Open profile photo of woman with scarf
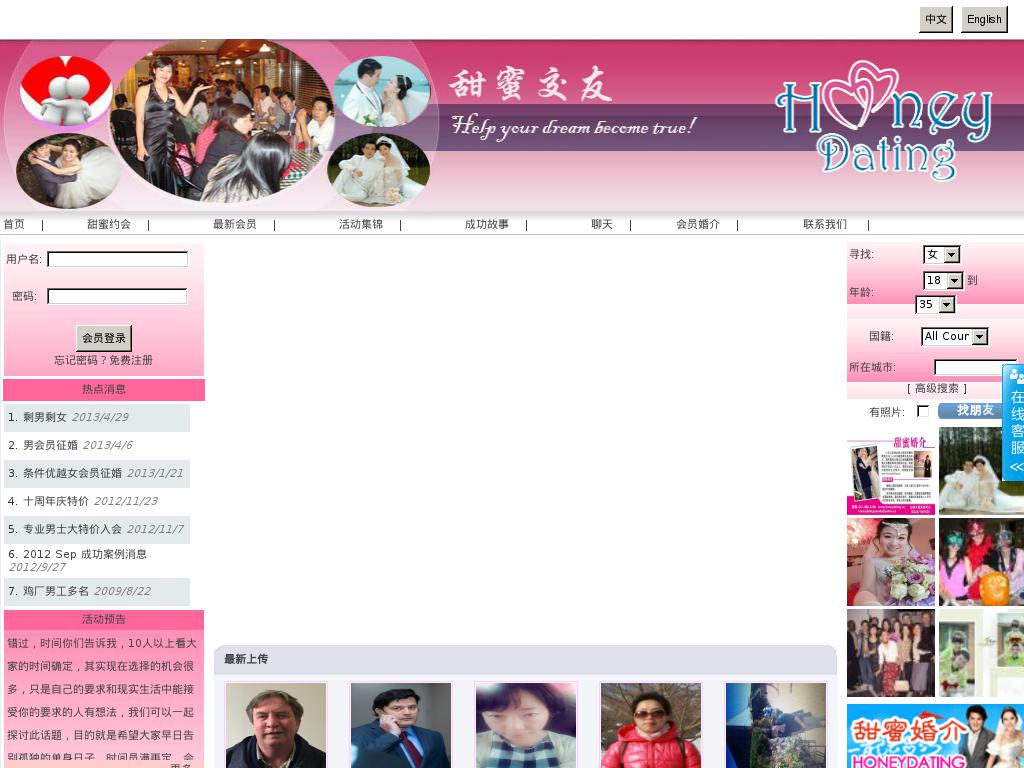This screenshot has width=1024, height=768. [526, 726]
